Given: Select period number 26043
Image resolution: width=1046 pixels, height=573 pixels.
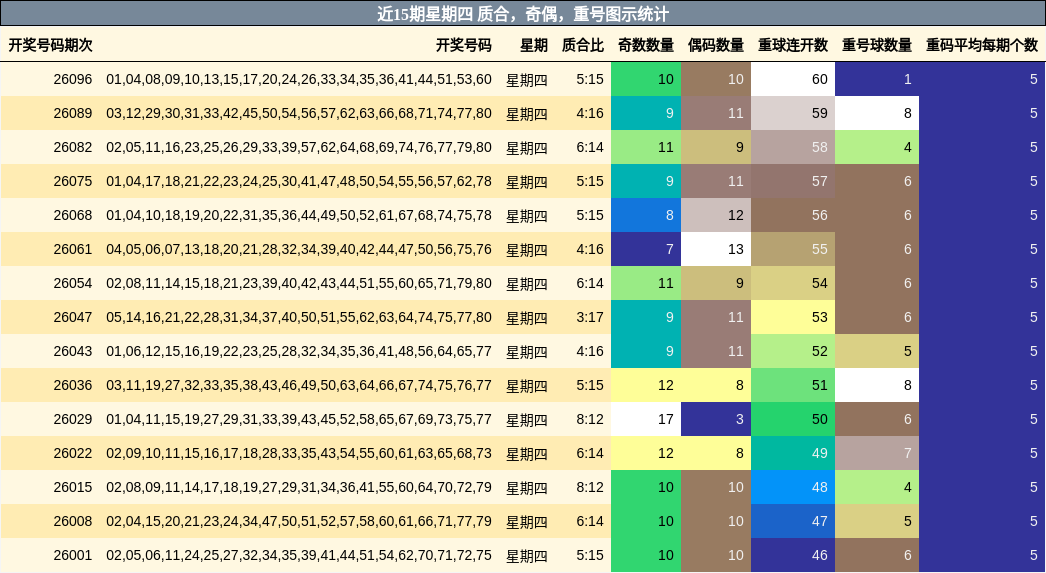Looking at the screenshot, I should click(73, 352).
